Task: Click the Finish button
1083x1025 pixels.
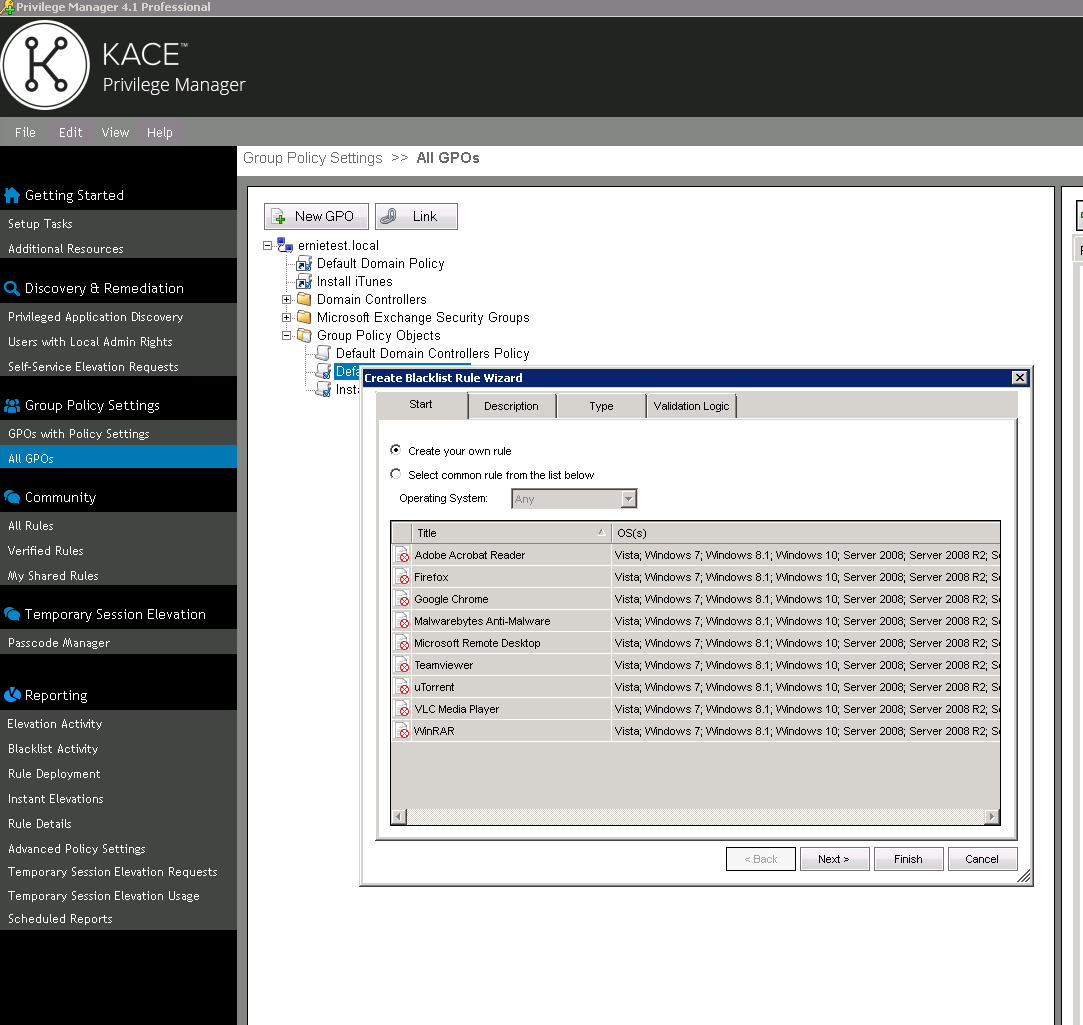Action: point(908,858)
